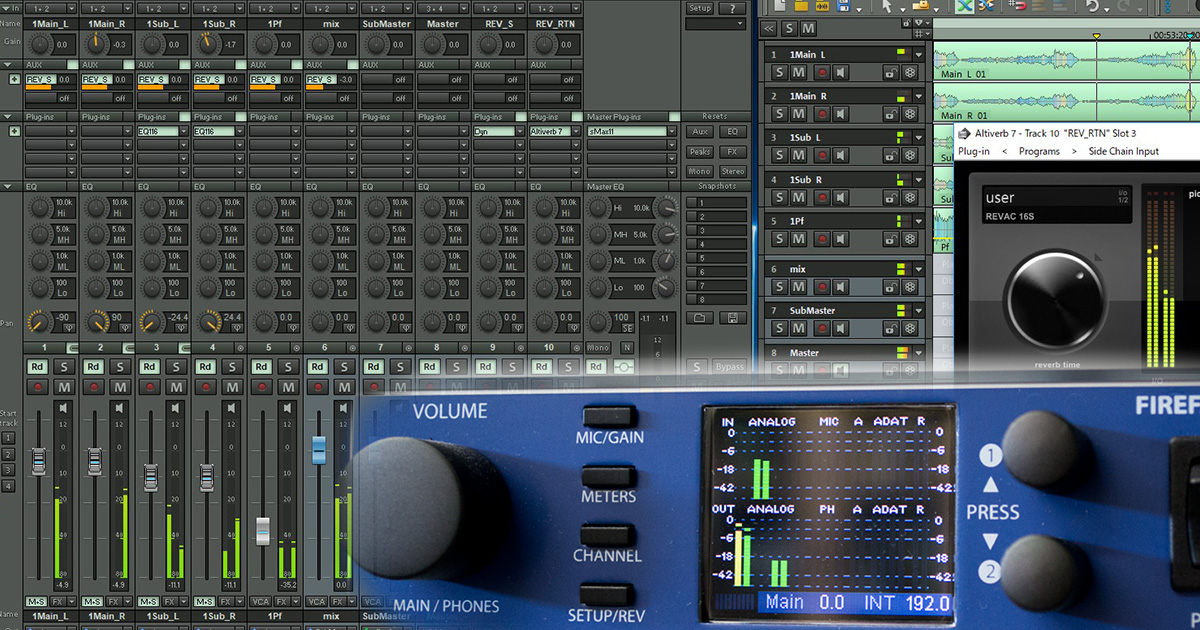
Task: Go to previous program in Altiverb
Action: tap(1004, 151)
